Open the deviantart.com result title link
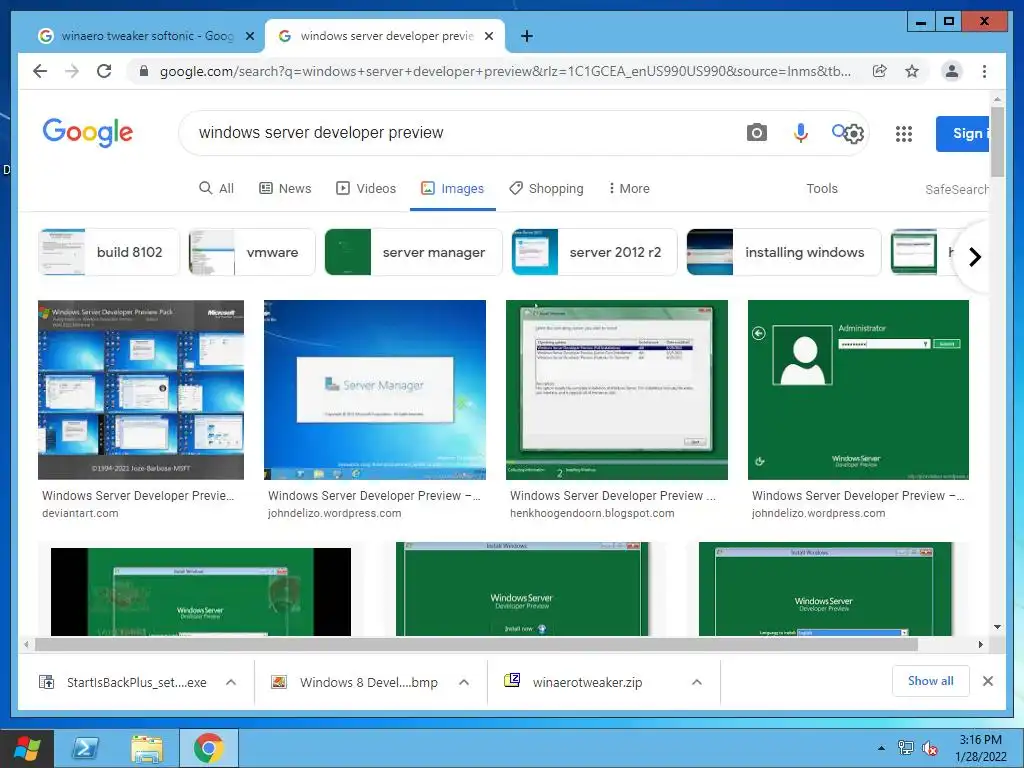 (138, 496)
